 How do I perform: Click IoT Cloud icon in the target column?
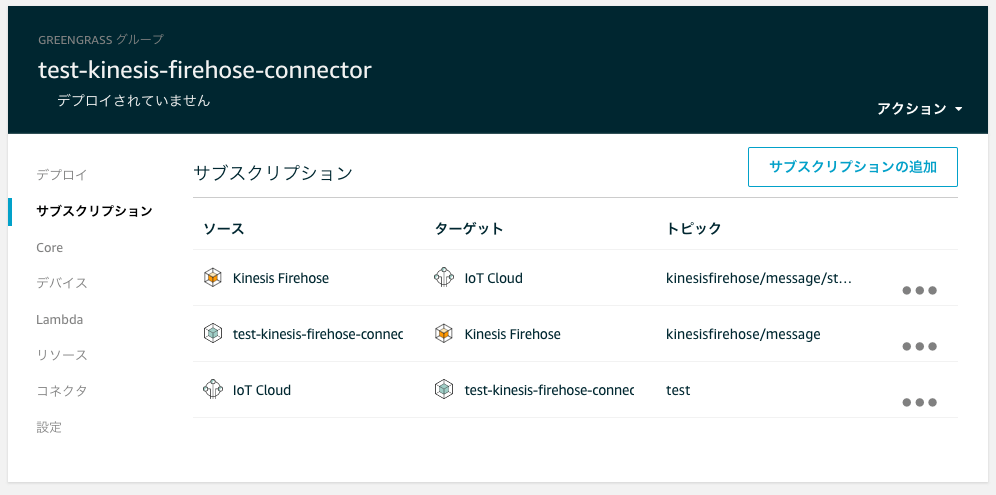tap(444, 278)
